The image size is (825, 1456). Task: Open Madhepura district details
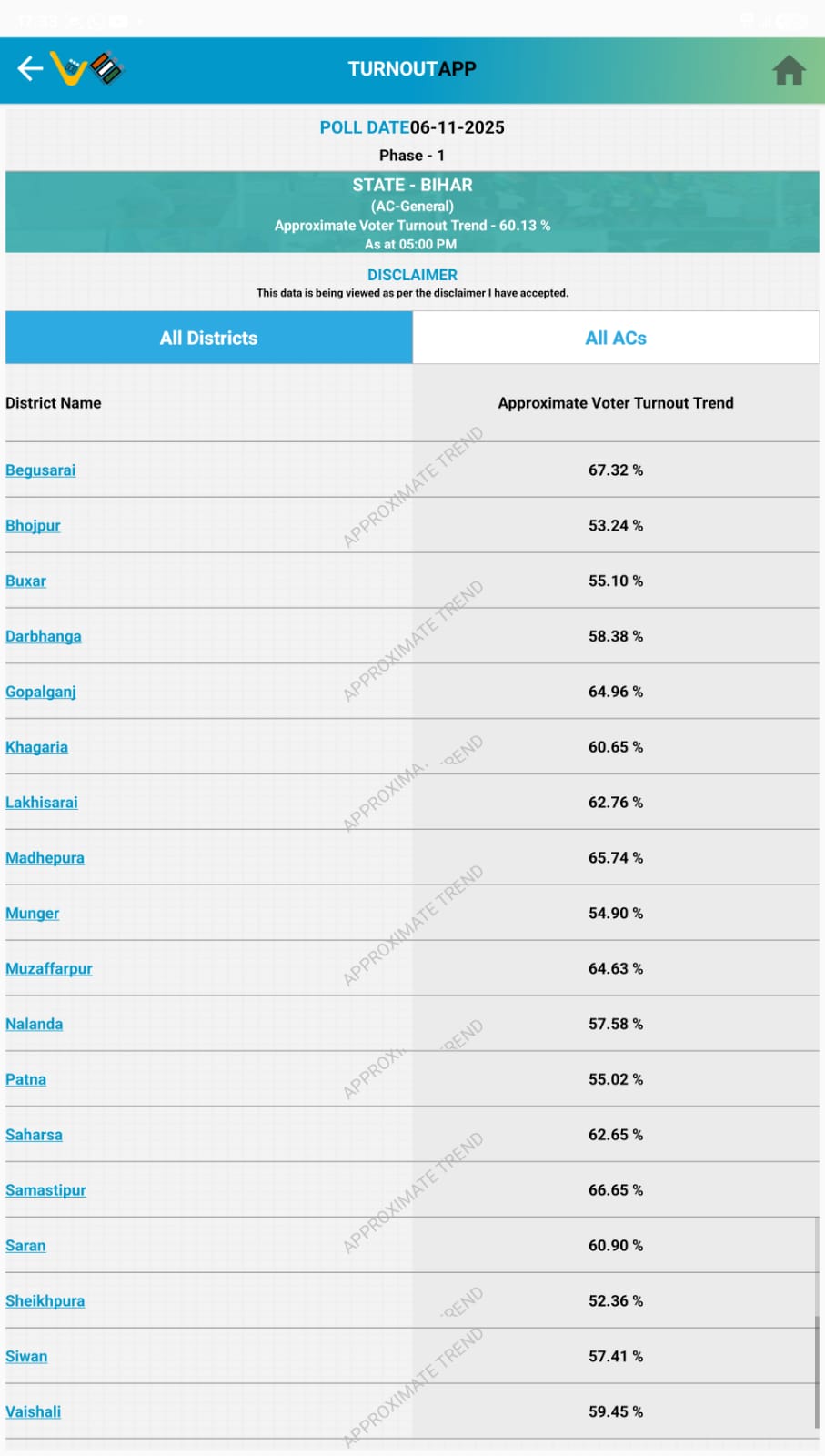[45, 858]
